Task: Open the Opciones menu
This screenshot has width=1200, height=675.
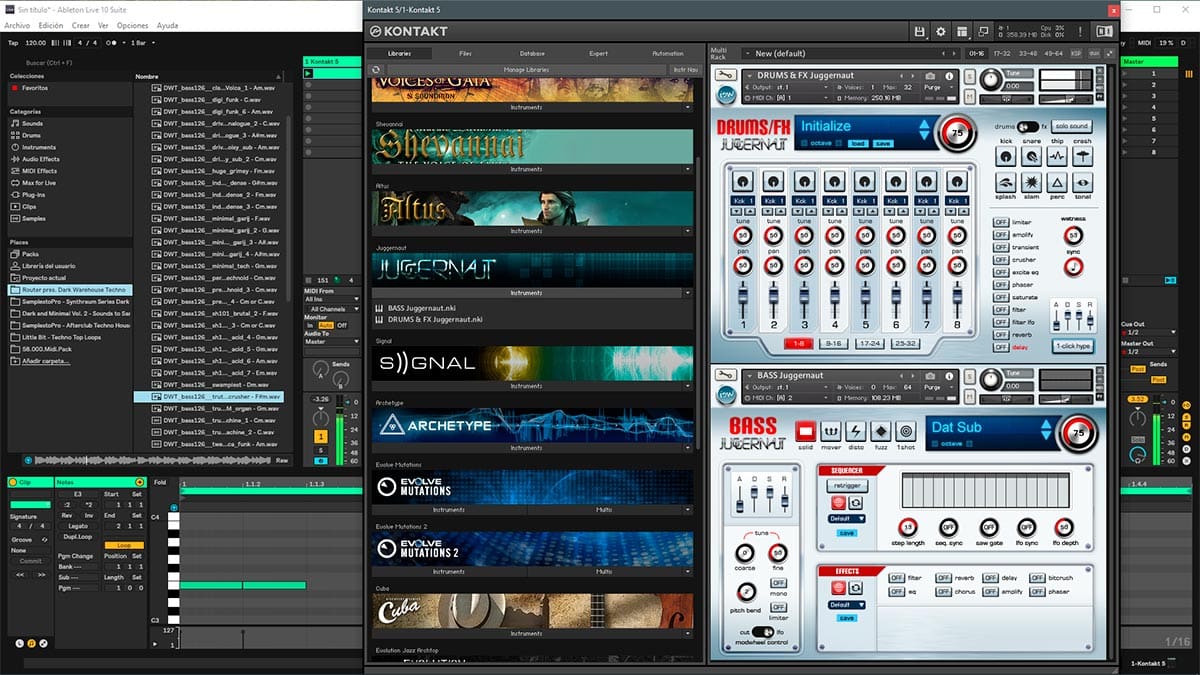Action: (x=132, y=24)
